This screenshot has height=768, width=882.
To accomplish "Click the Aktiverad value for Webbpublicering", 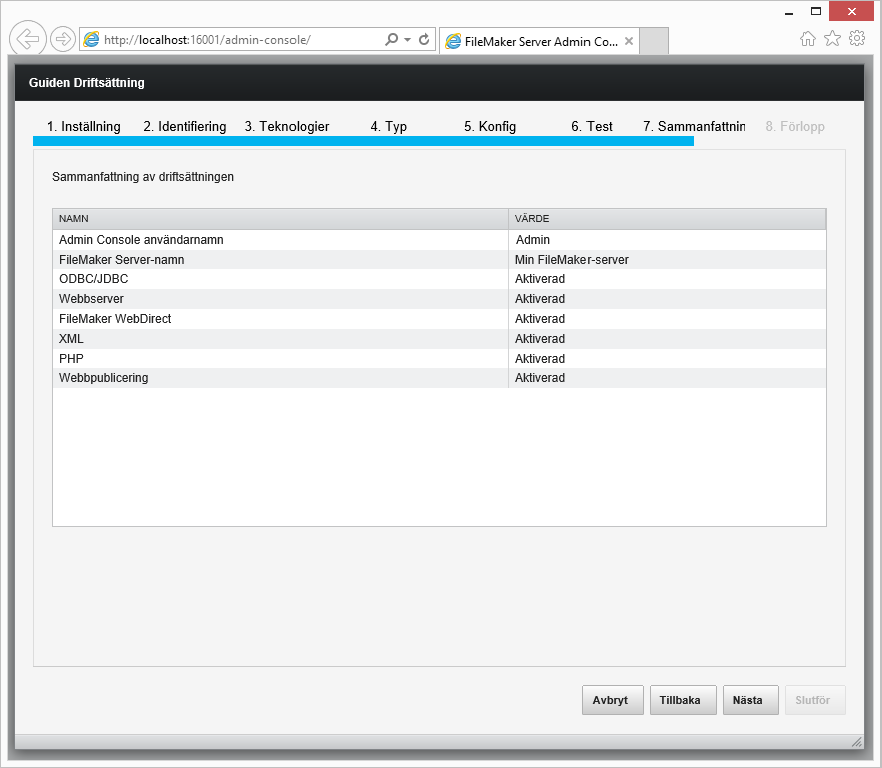I will tap(539, 378).
